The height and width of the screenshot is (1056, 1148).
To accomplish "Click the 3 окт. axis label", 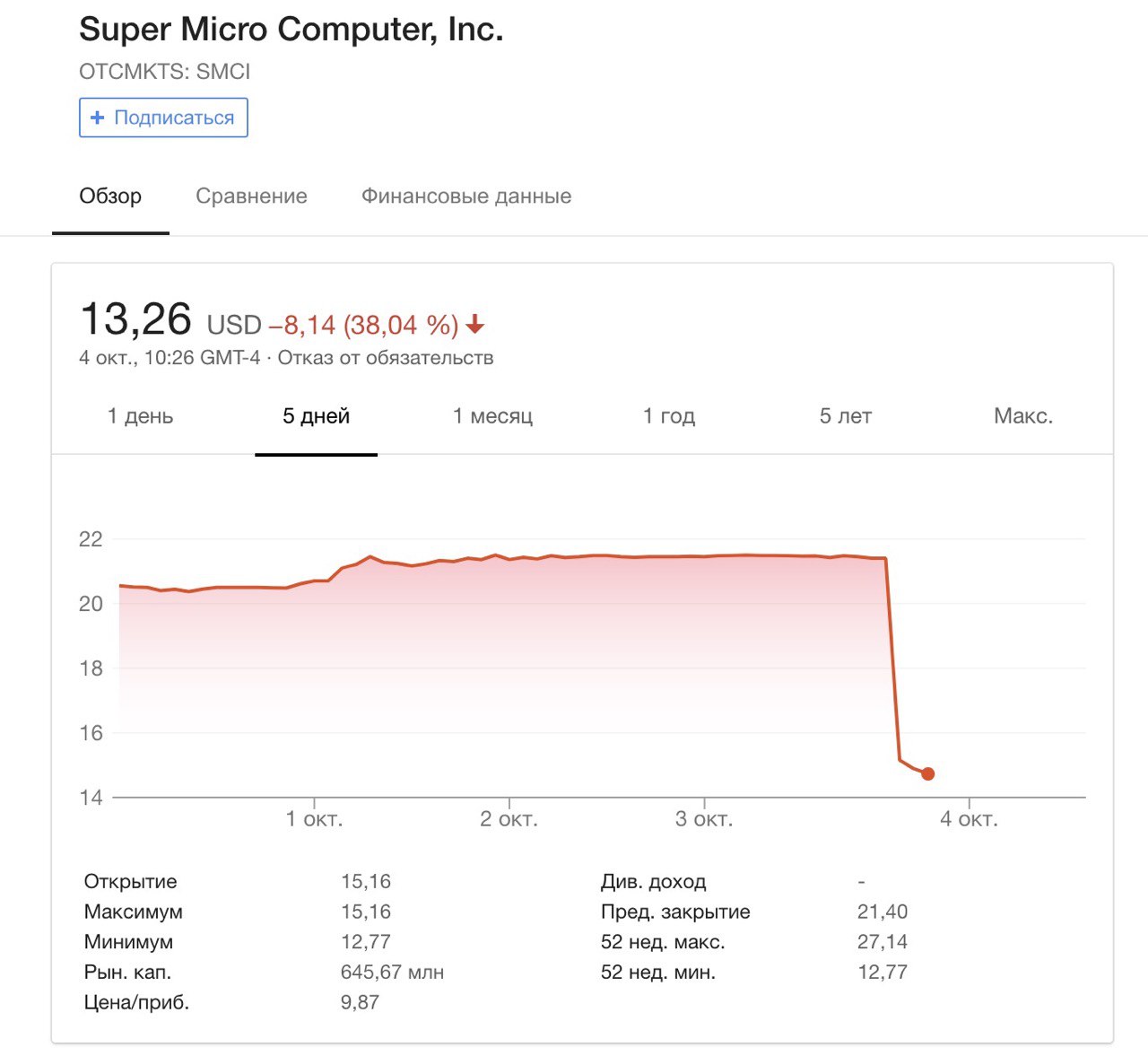I will pos(704,819).
